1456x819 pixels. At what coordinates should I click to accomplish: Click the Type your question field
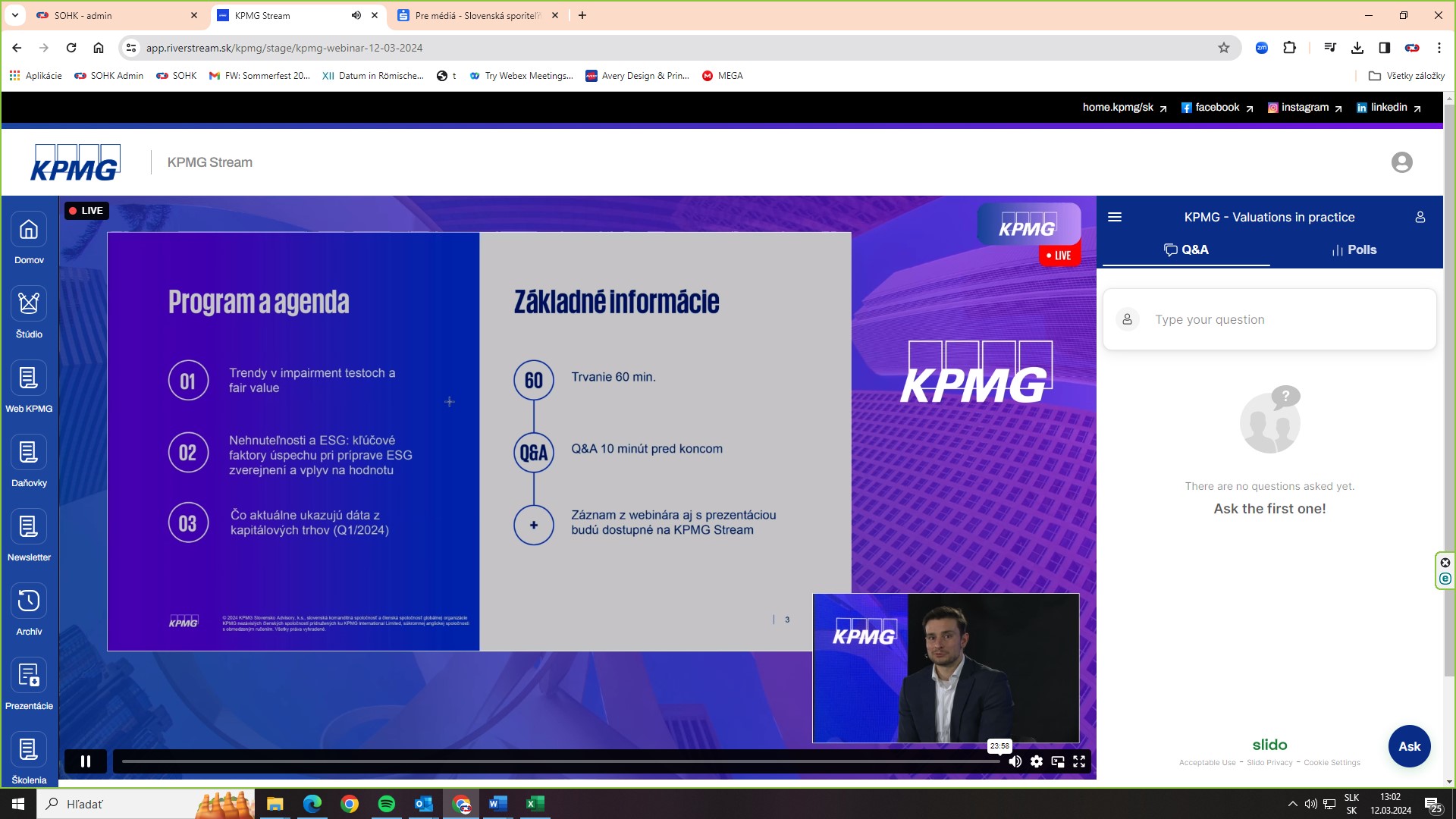[1269, 319]
